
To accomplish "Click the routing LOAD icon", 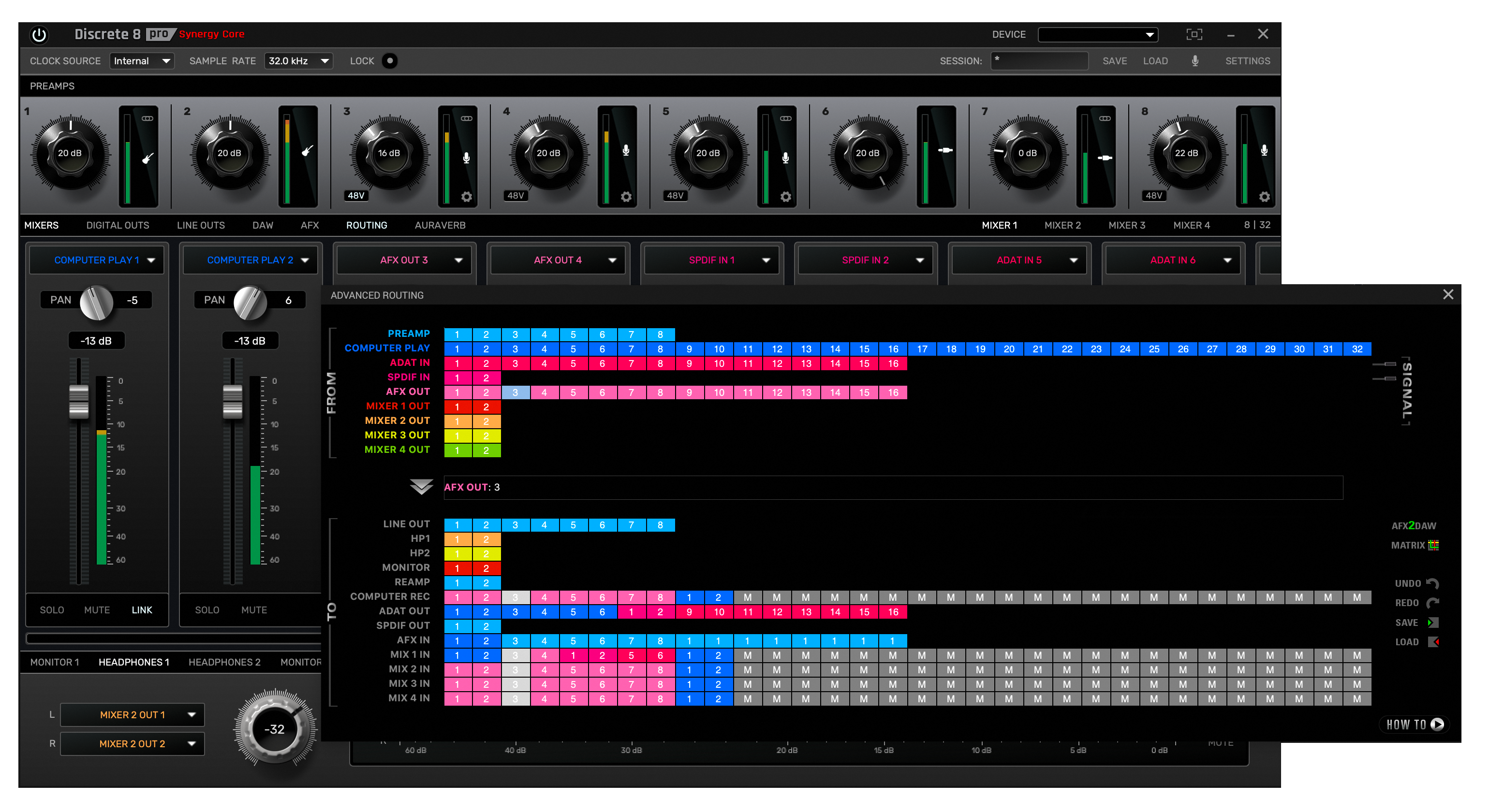I will (x=1433, y=642).
